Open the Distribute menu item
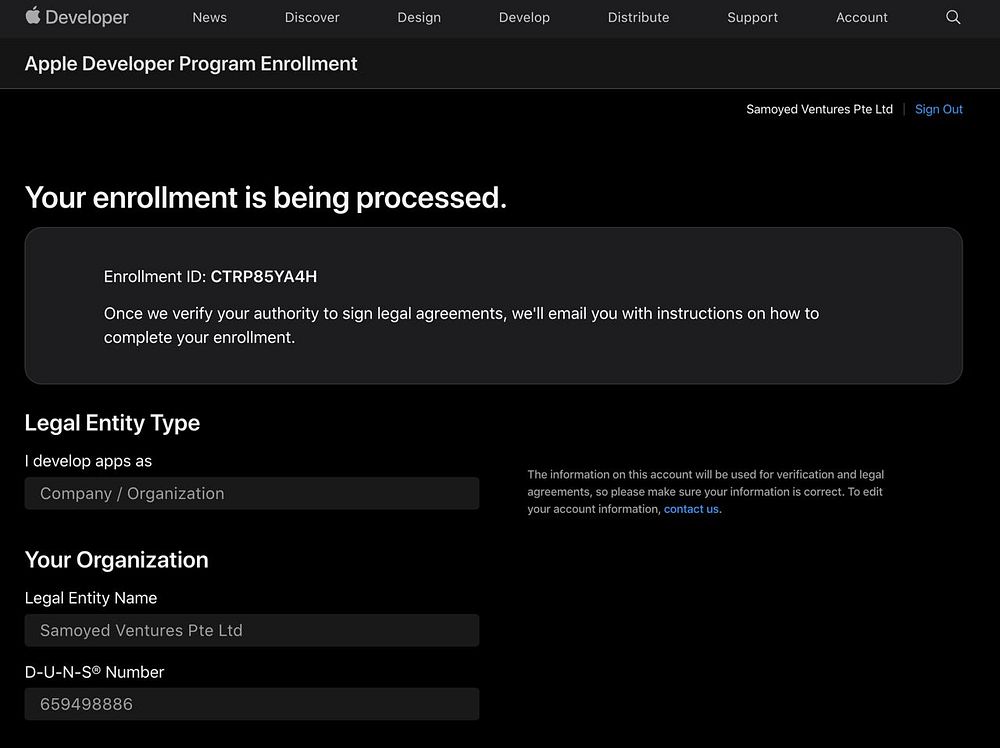Viewport: 1000px width, 748px height. (638, 17)
